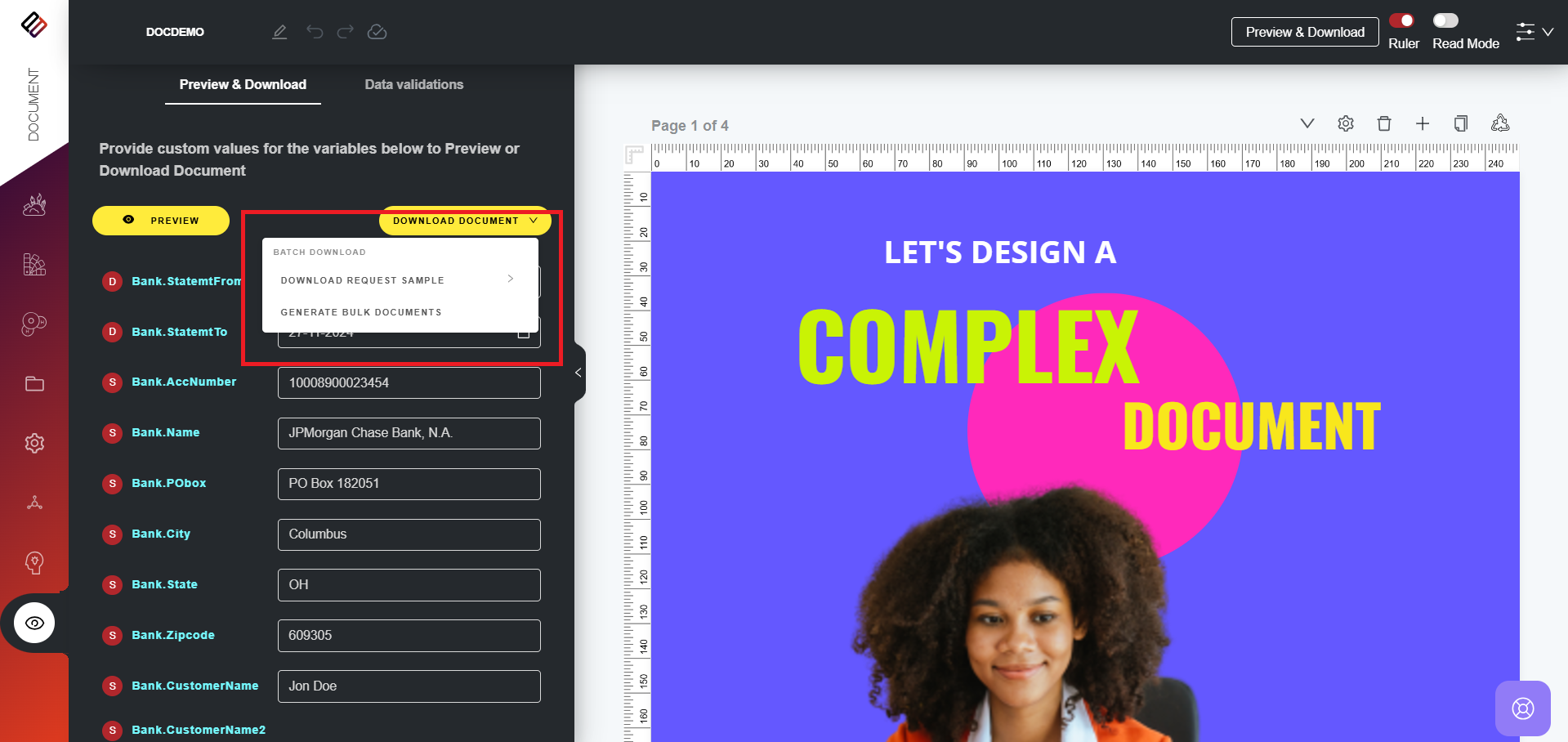Viewport: 1568px width, 742px height.
Task: Click the yellow Preview button
Action: pyautogui.click(x=161, y=221)
